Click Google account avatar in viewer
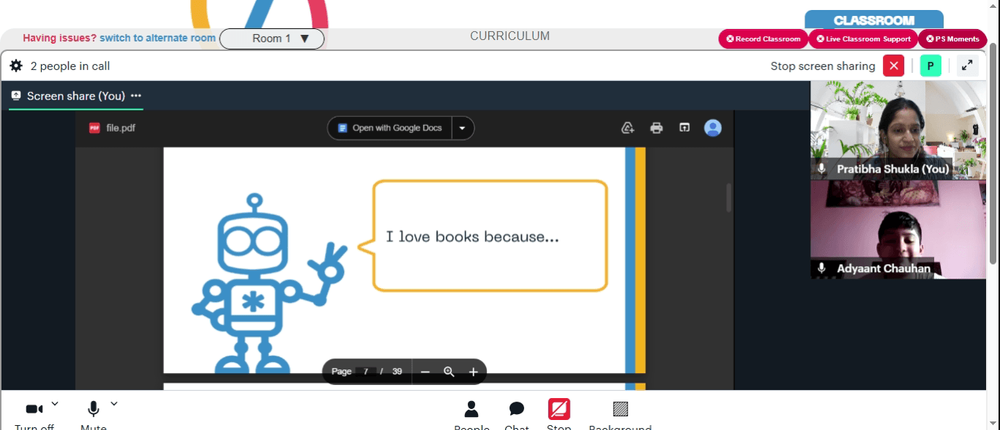 tap(712, 128)
